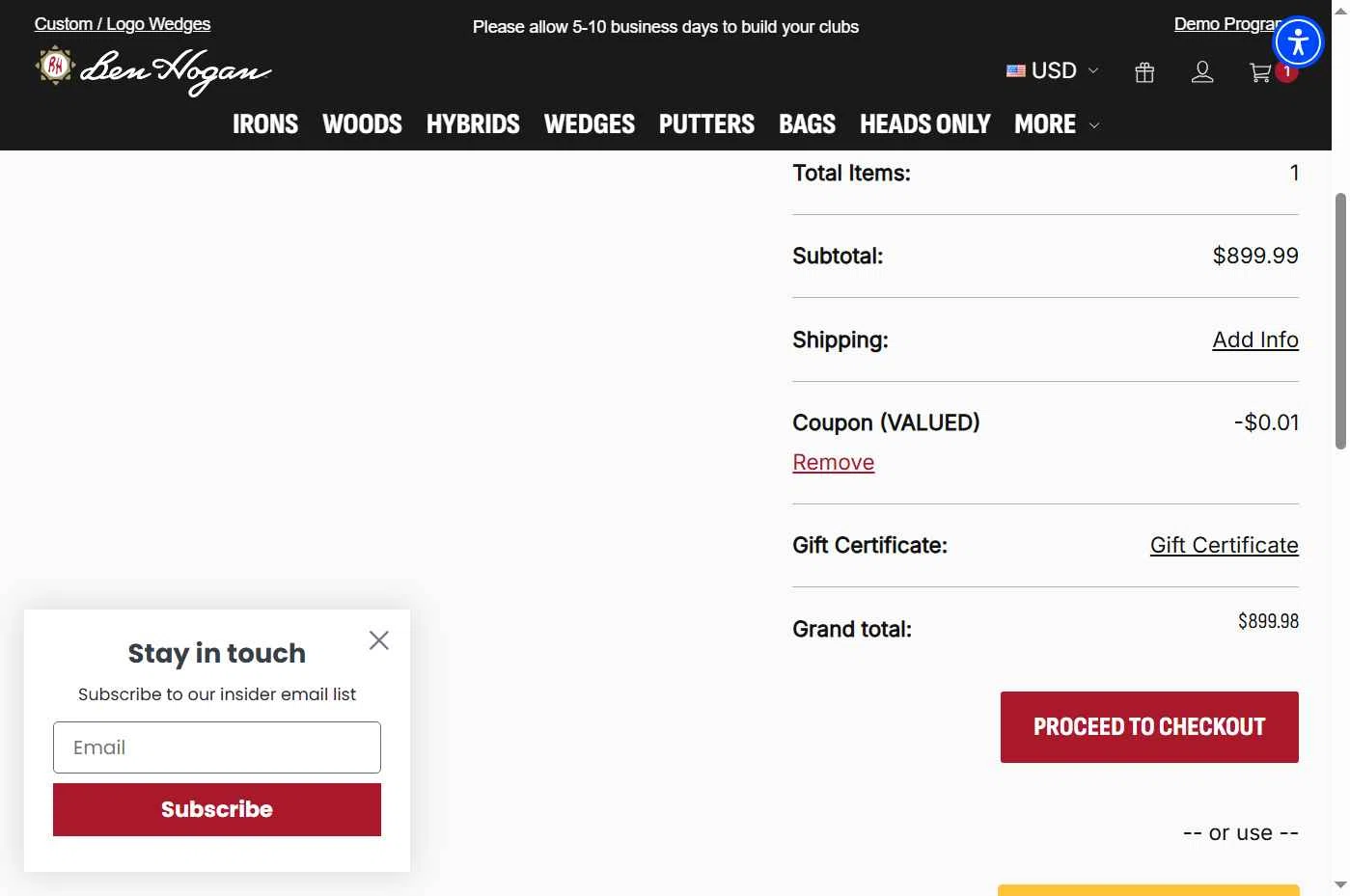The image size is (1350, 896).
Task: Open the WOODS menu
Action: [x=362, y=124]
